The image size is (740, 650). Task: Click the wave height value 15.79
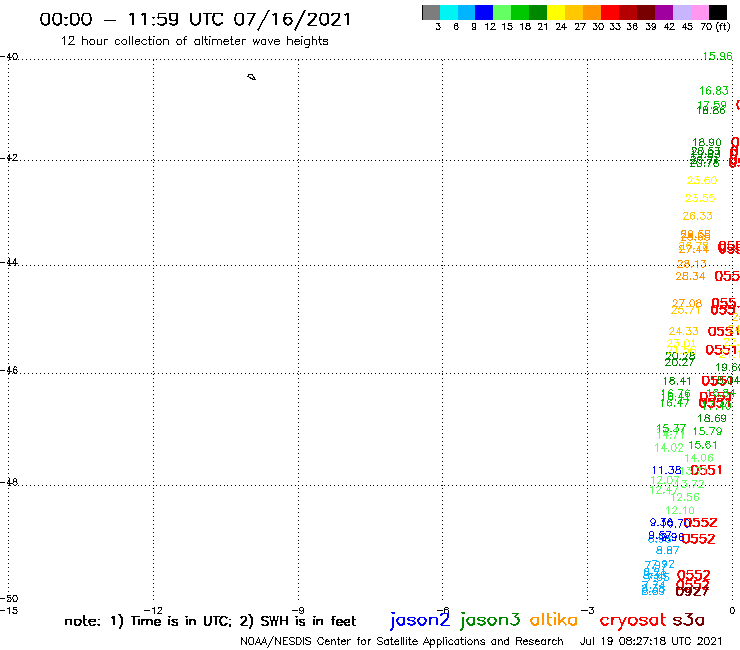(707, 431)
